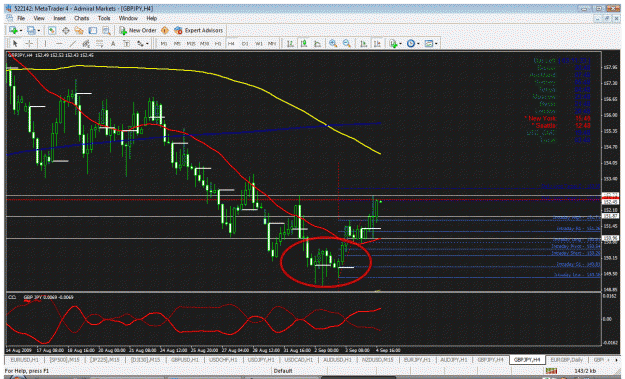
Task: Open the Help menu
Action: (x=151, y=18)
